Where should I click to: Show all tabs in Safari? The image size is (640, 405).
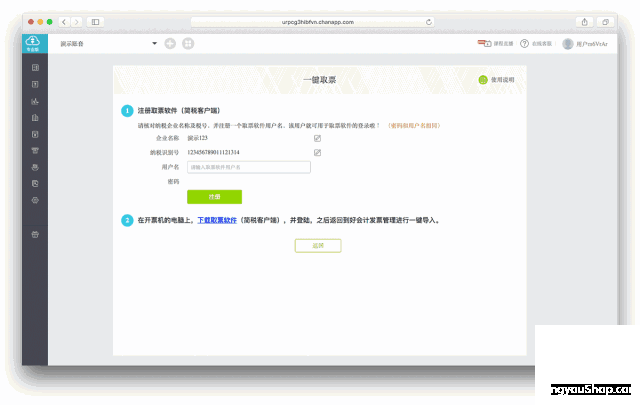tap(605, 22)
